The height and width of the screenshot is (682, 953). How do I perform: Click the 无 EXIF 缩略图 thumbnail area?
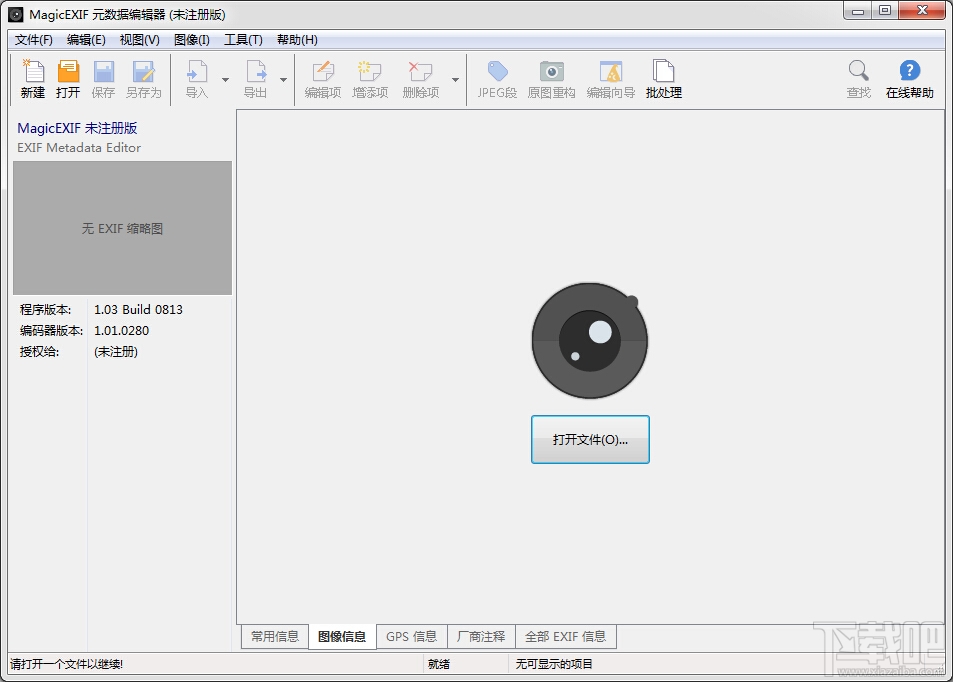(122, 228)
